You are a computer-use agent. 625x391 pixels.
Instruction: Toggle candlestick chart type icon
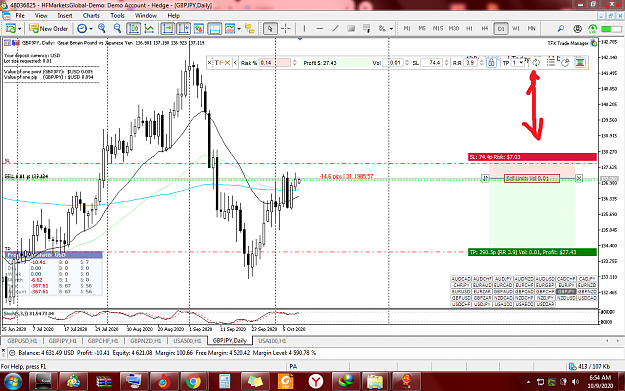tap(134, 29)
